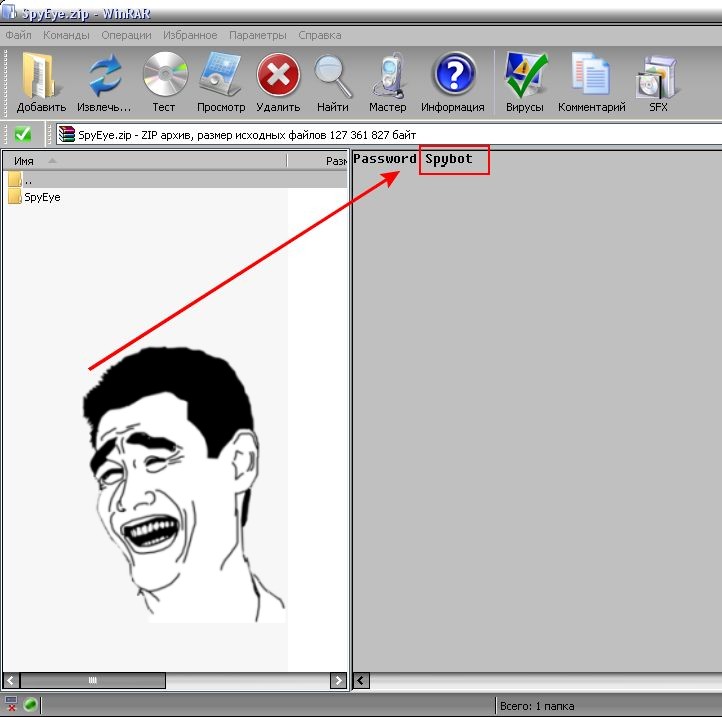
Task: Click the disk status icon in status bar
Action: (11, 704)
